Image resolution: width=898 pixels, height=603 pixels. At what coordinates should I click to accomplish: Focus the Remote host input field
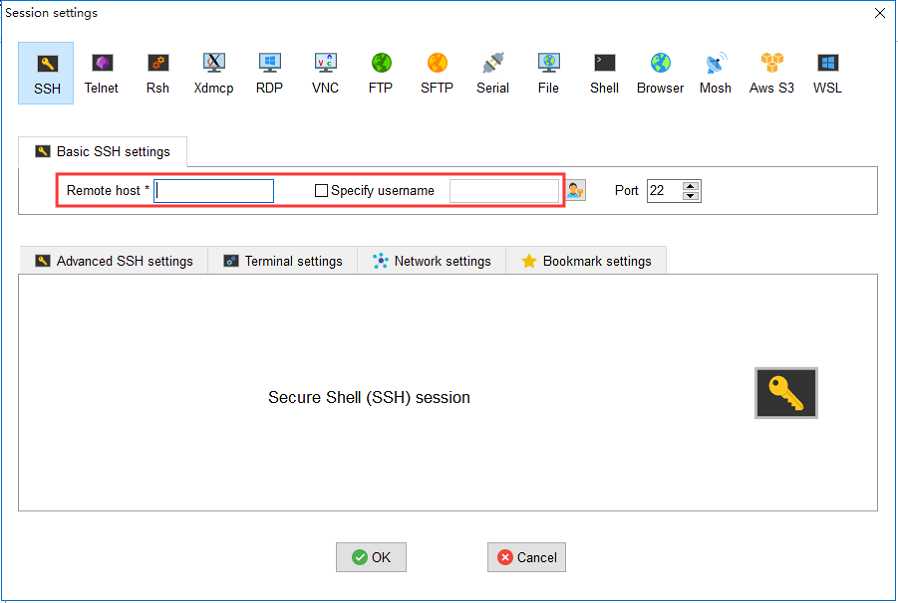point(214,191)
